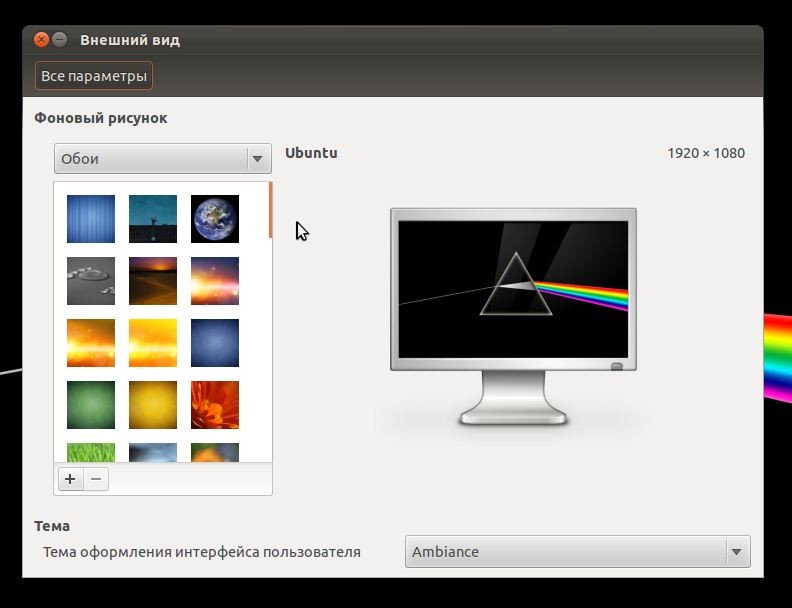792x608 pixels.
Task: Choose the green grass wallpaper thumbnail
Action: click(91, 452)
